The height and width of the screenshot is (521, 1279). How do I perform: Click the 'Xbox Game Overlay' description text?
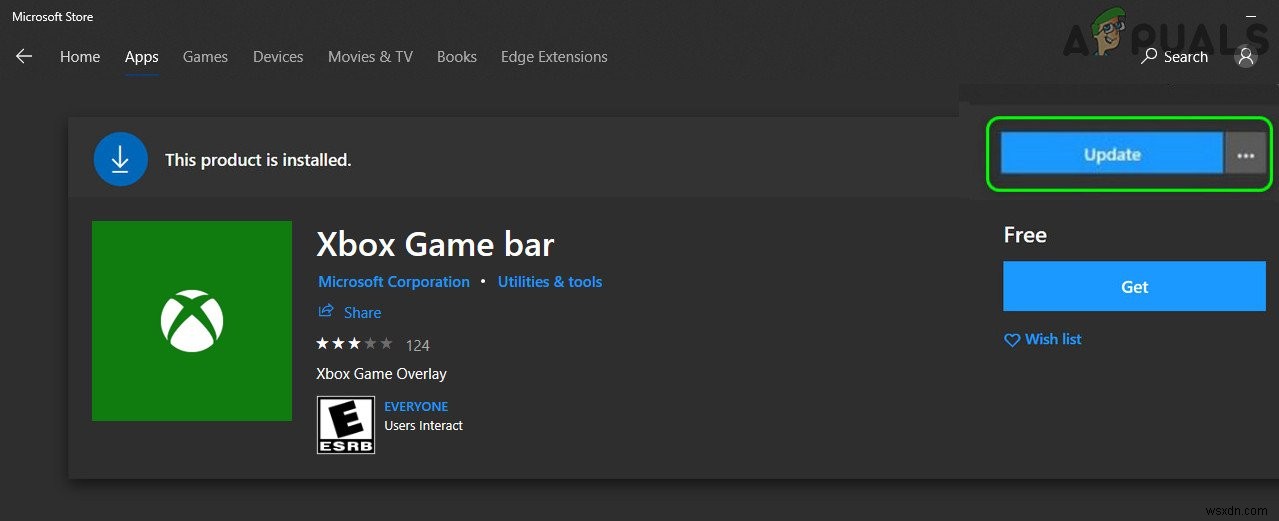pyautogui.click(x=381, y=374)
